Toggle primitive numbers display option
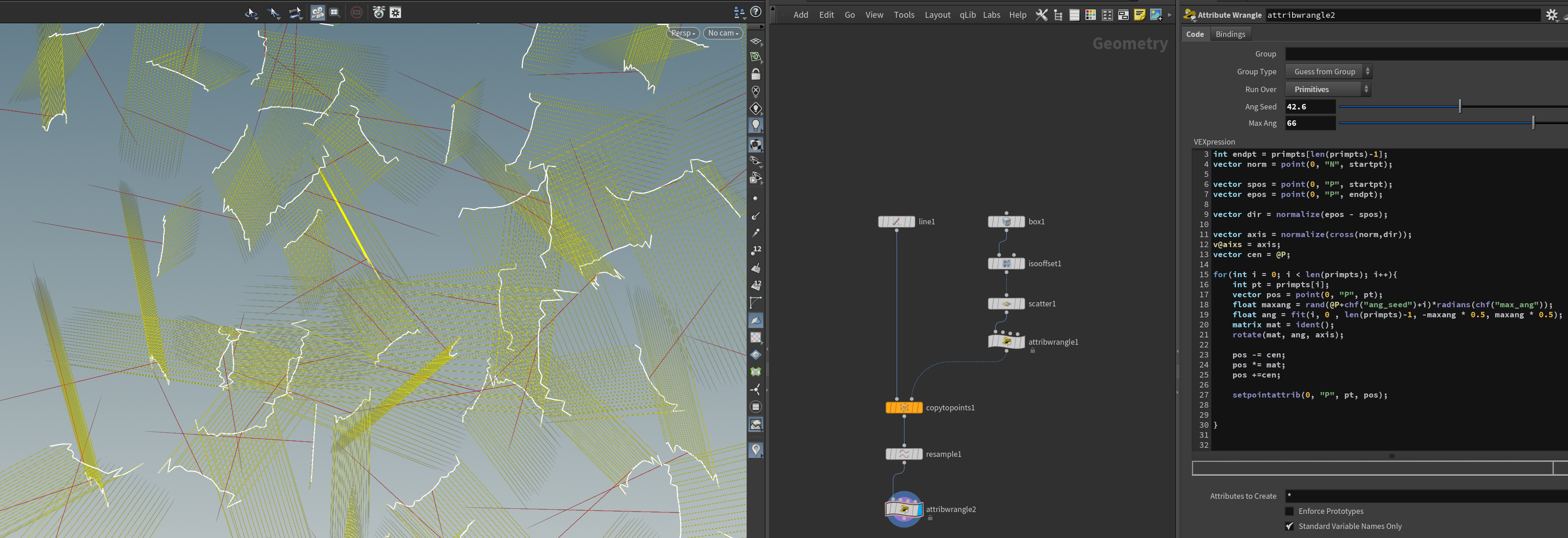The width and height of the screenshot is (1568, 538). pos(755,286)
